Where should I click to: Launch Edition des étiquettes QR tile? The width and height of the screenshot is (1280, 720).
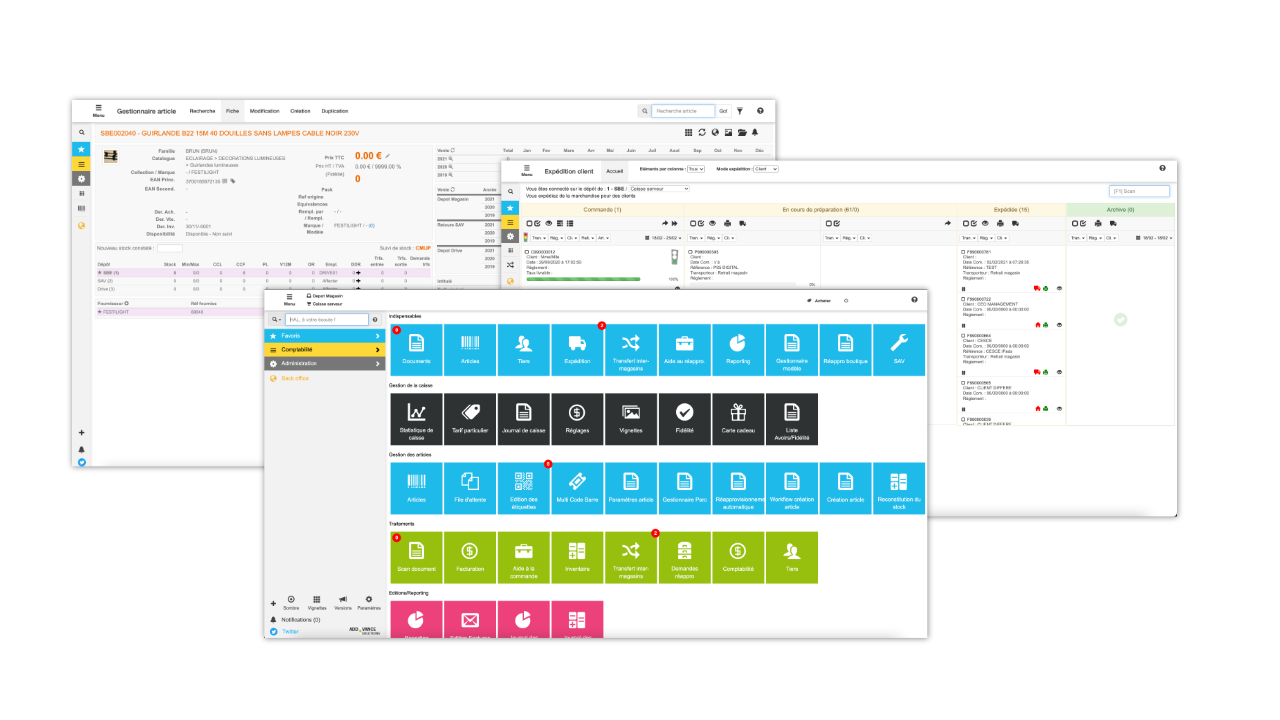coord(524,488)
